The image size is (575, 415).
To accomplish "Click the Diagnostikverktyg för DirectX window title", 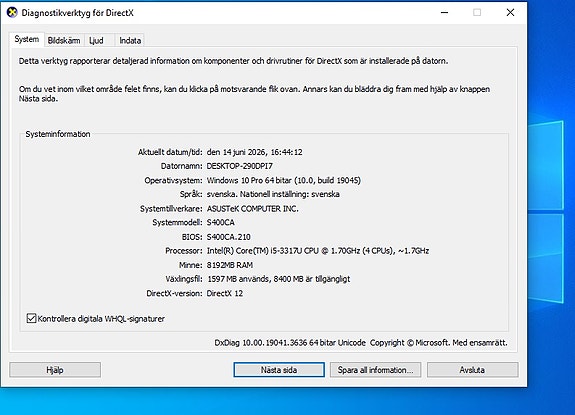I will click(77, 13).
